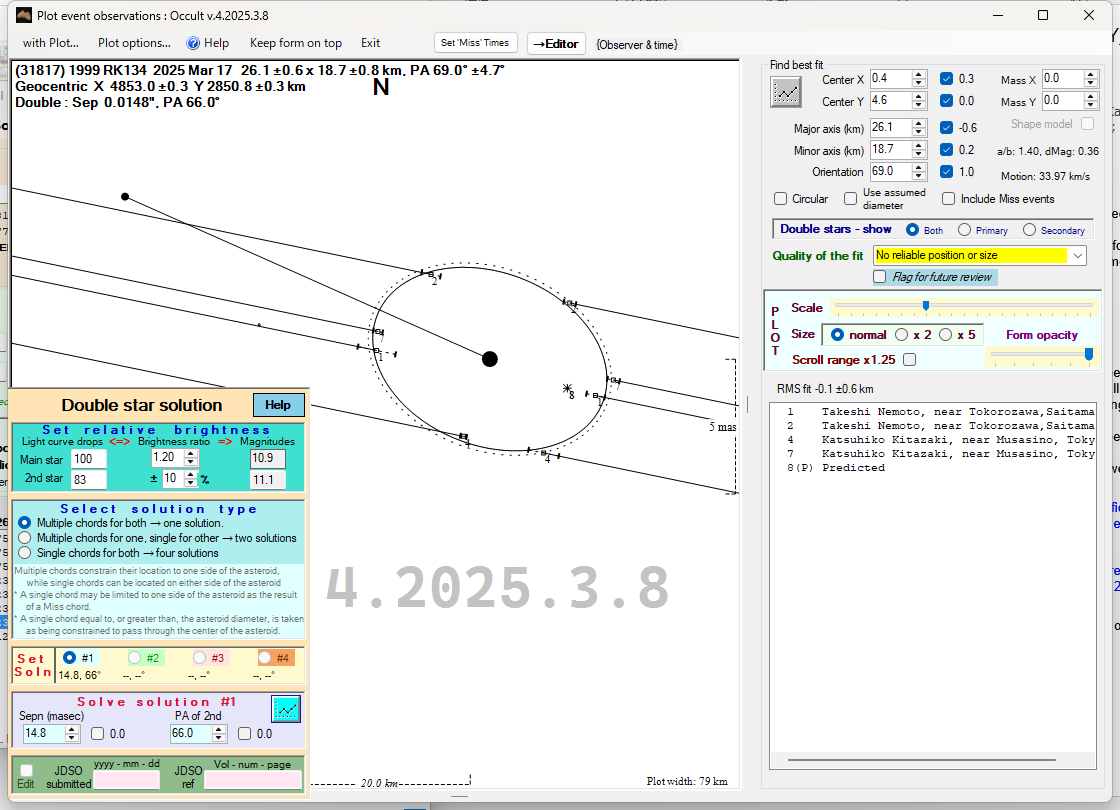Open the 'with Plot...' menu

(50, 43)
